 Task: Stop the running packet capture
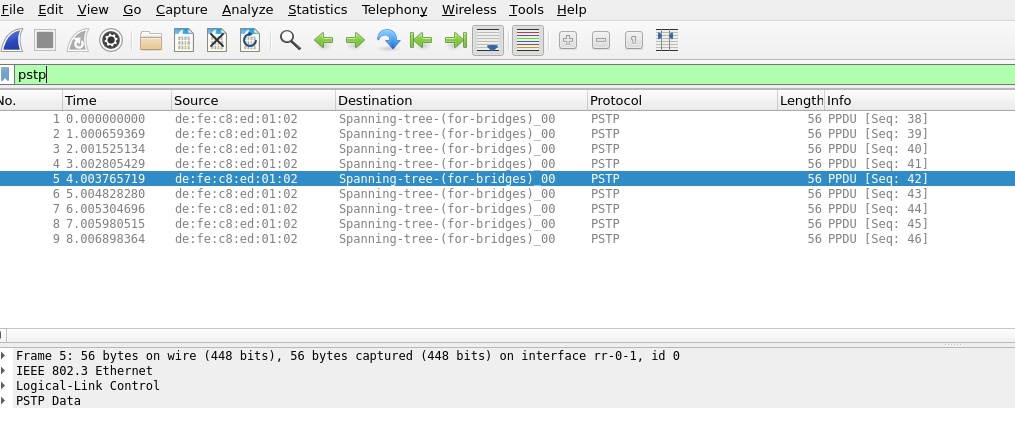(x=45, y=40)
